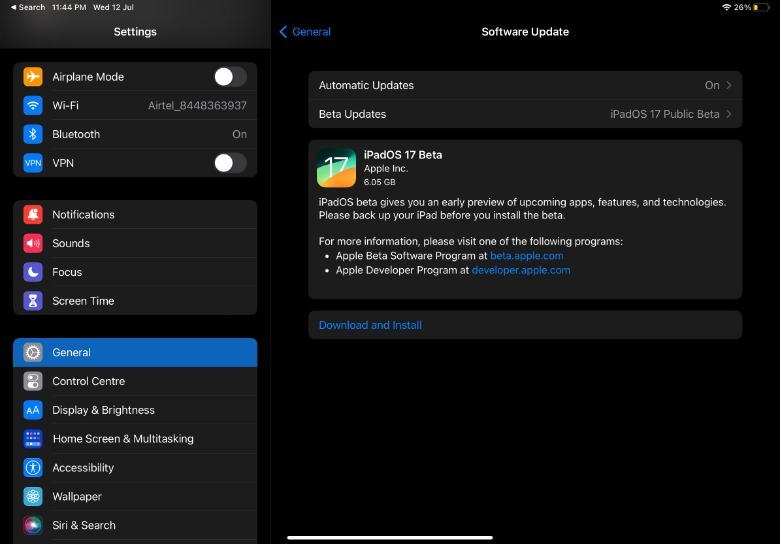Open Home Screen & Multitasking settings

(135, 439)
